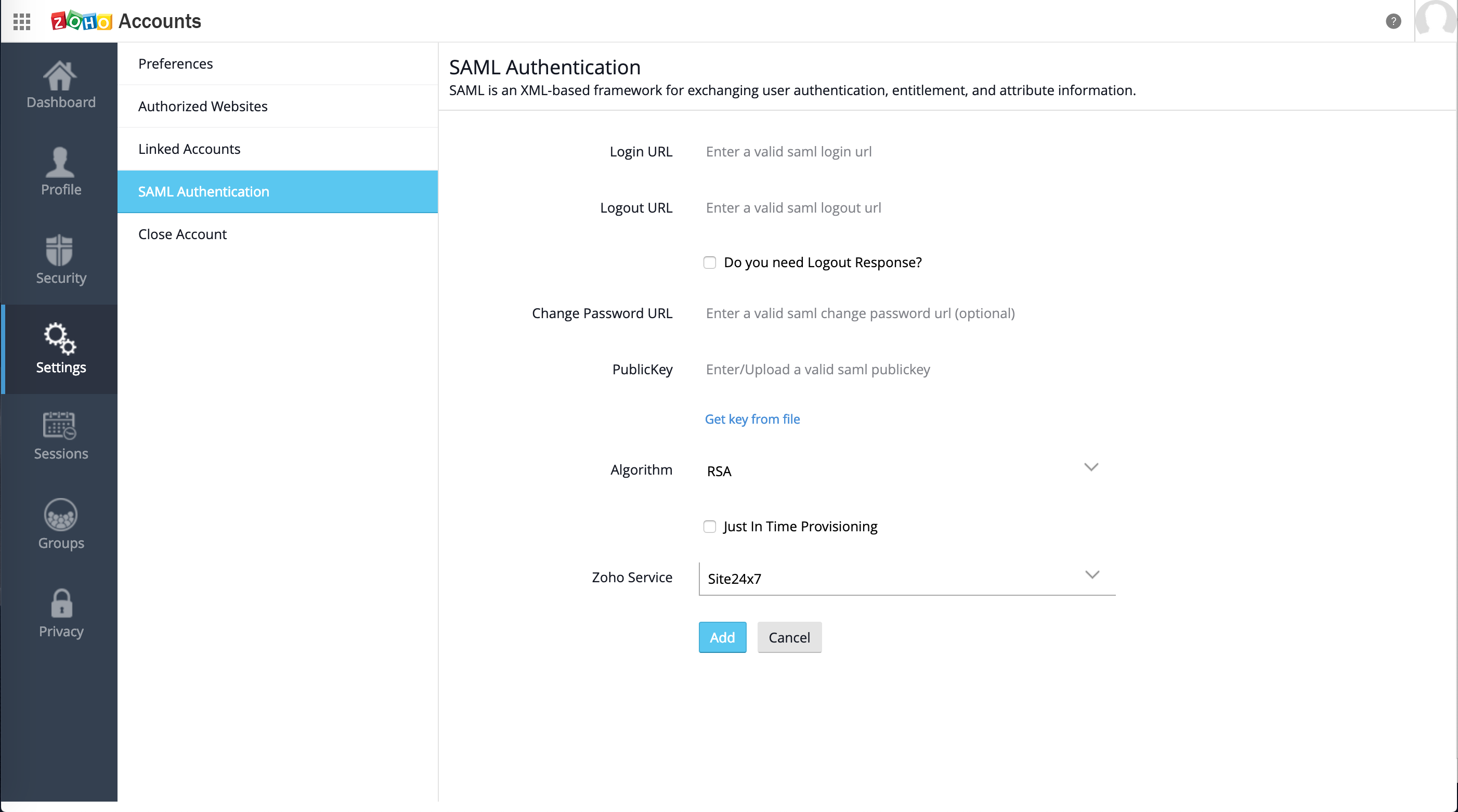Open Authorized Websites menu item
Screen dimensions: 1458x812
coord(203,107)
